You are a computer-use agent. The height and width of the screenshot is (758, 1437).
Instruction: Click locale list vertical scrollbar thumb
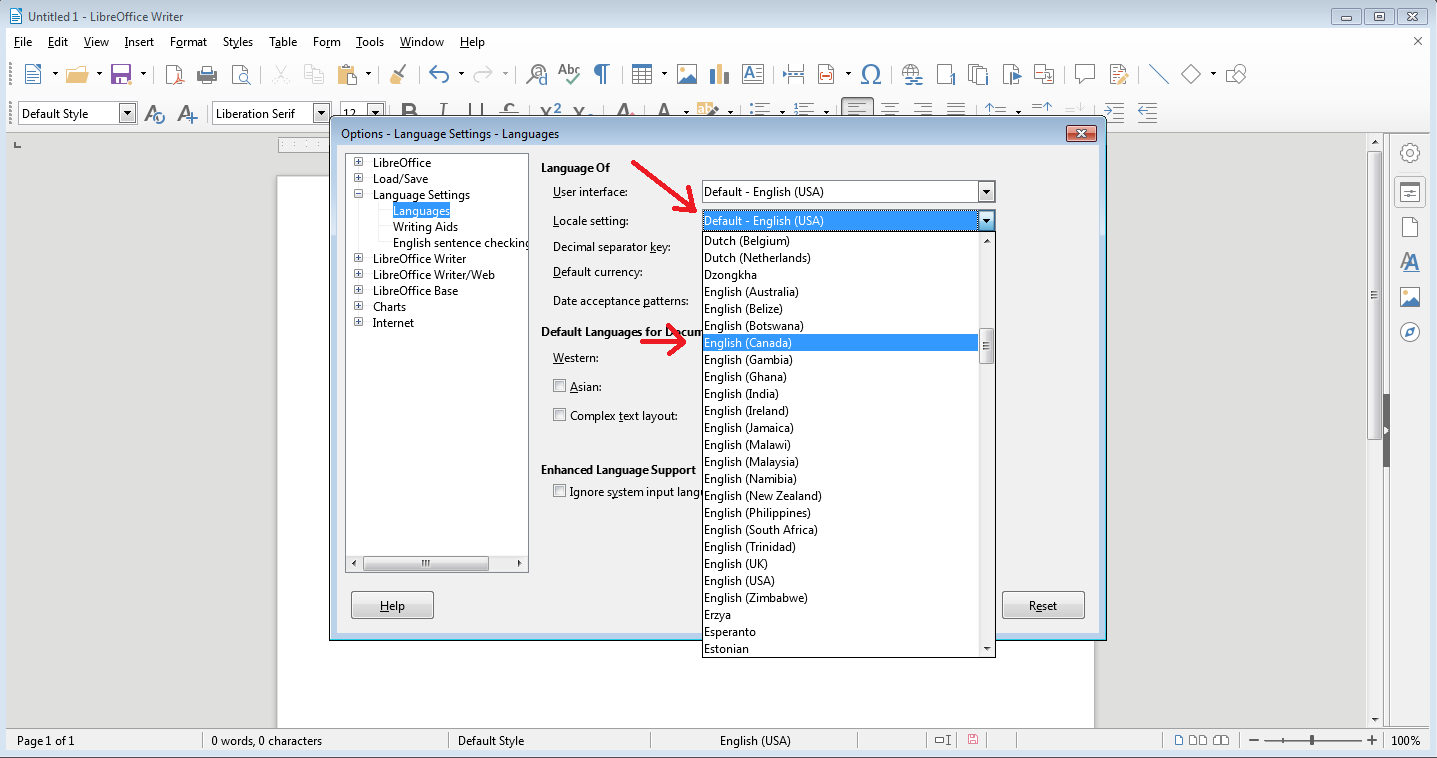pos(986,346)
